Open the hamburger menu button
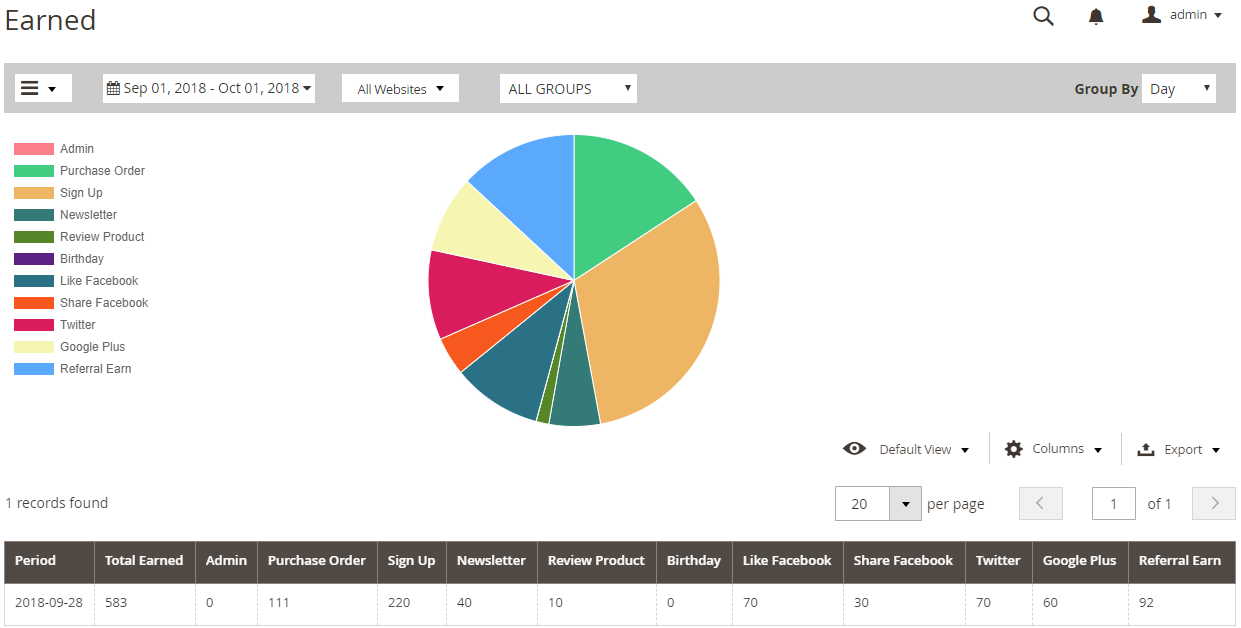The width and height of the screenshot is (1241, 628). coord(42,88)
